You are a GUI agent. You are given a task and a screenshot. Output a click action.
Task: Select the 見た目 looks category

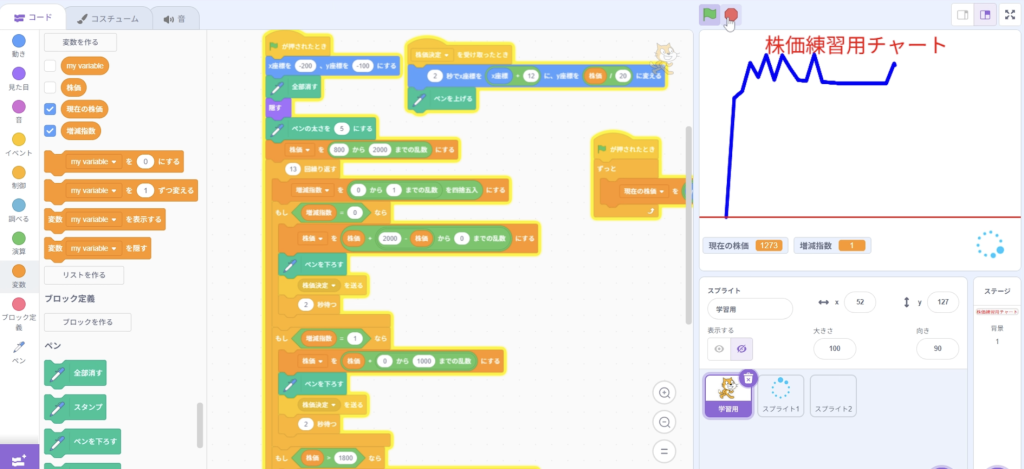click(19, 78)
